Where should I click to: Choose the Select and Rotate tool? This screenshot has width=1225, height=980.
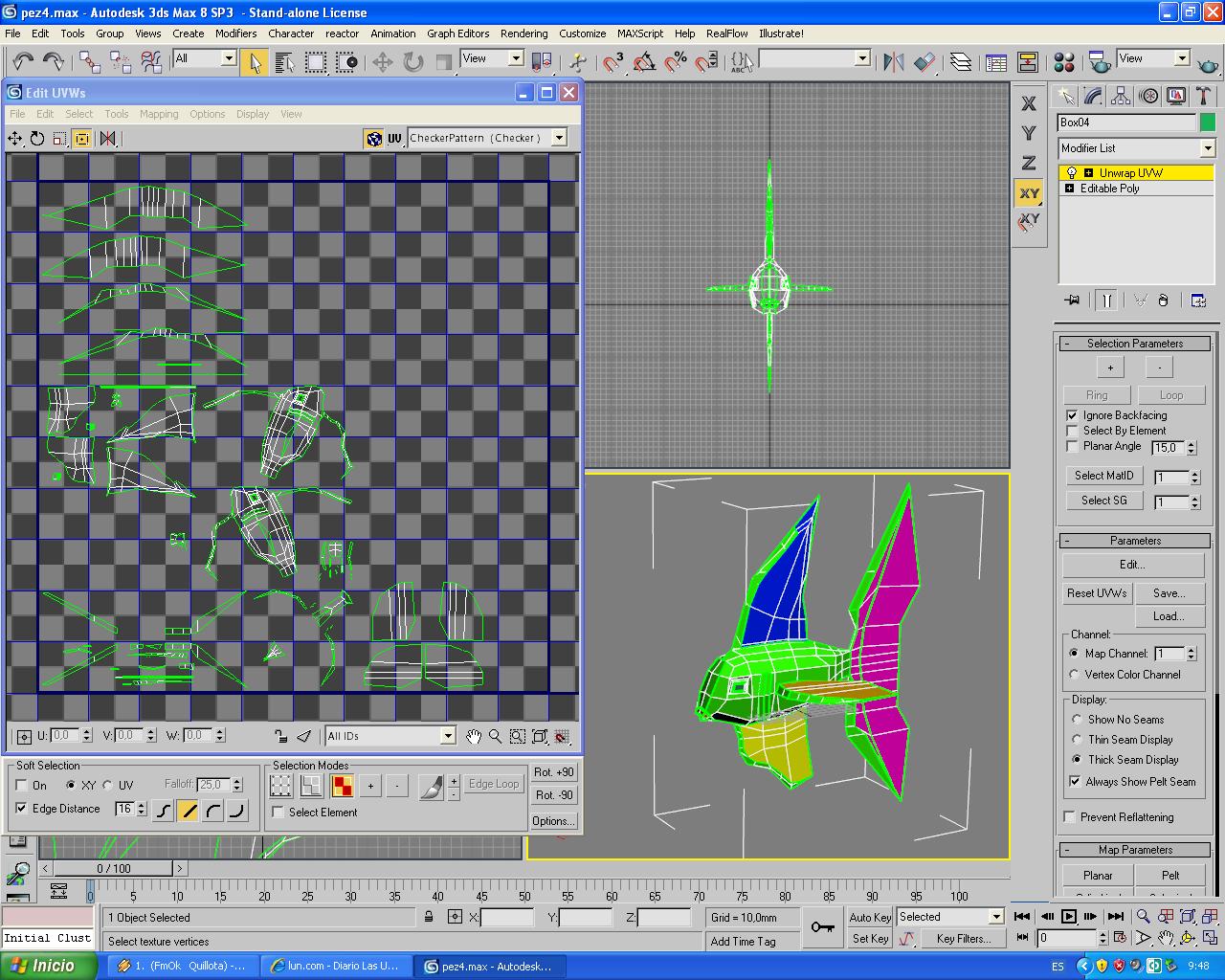pos(412,62)
